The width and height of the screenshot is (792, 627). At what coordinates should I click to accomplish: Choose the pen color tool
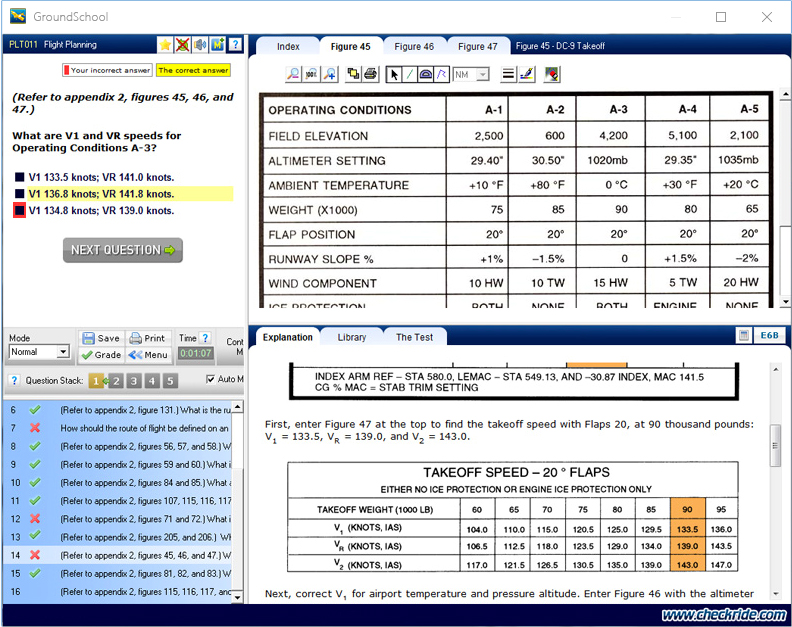527,74
